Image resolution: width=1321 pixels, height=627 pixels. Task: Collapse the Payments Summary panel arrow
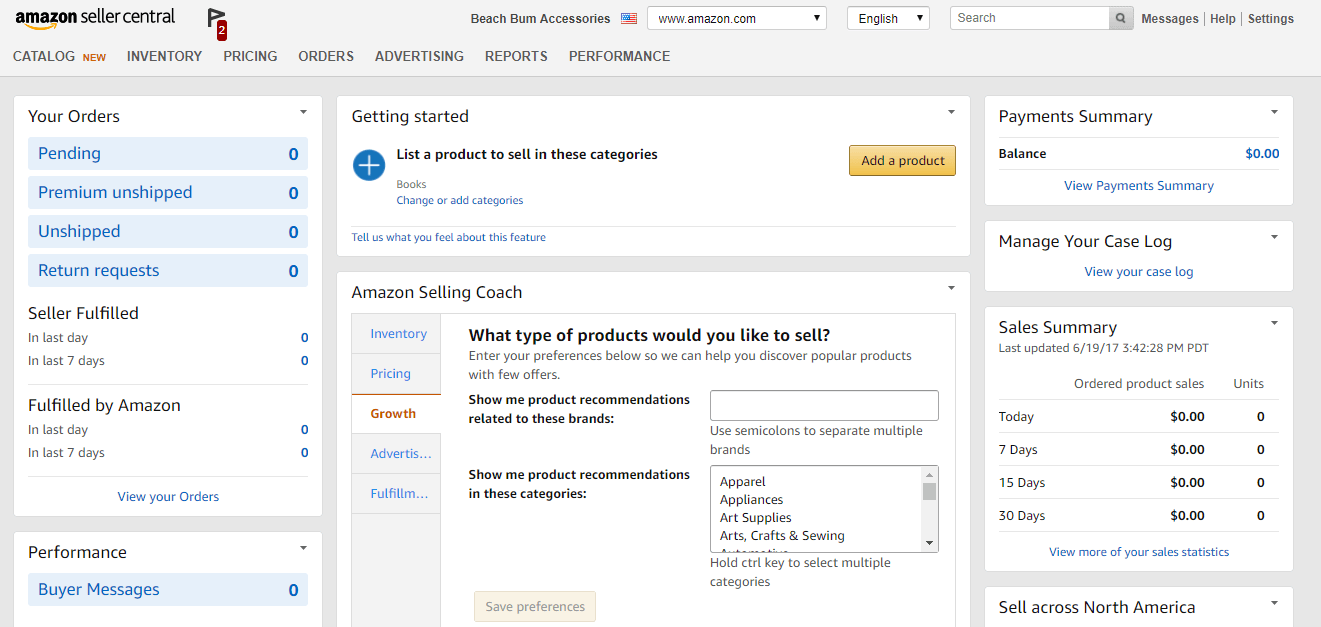(x=1274, y=112)
